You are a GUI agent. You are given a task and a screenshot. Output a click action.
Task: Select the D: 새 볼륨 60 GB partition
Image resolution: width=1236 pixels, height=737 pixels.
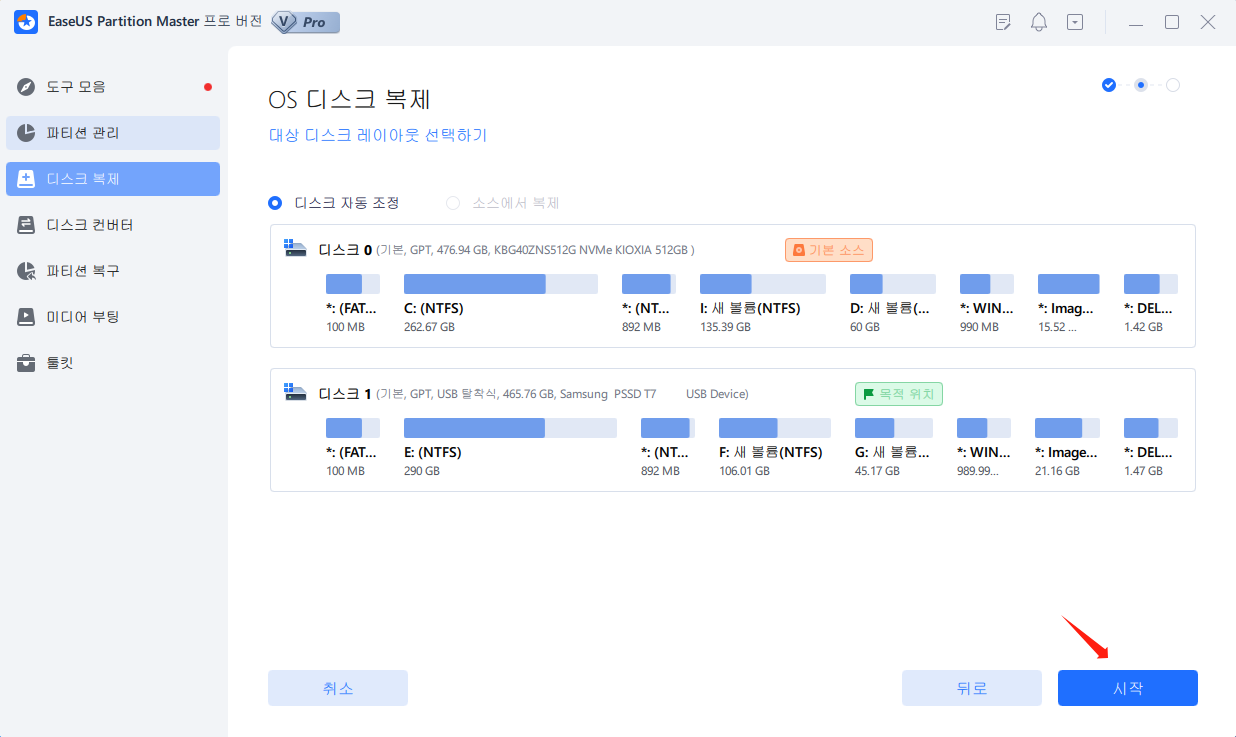[893, 304]
